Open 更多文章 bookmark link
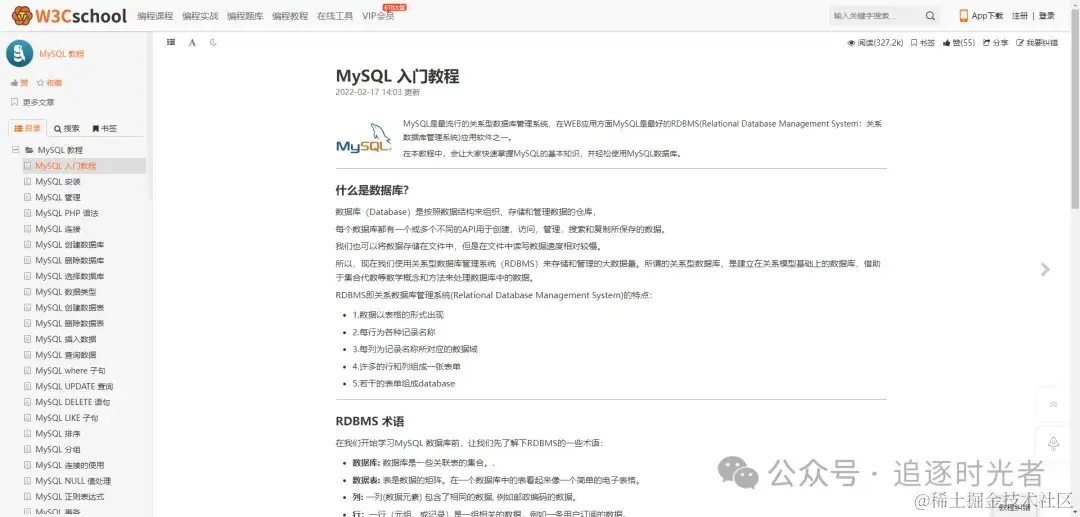Image resolution: width=1080 pixels, height=517 pixels. (x=32, y=103)
